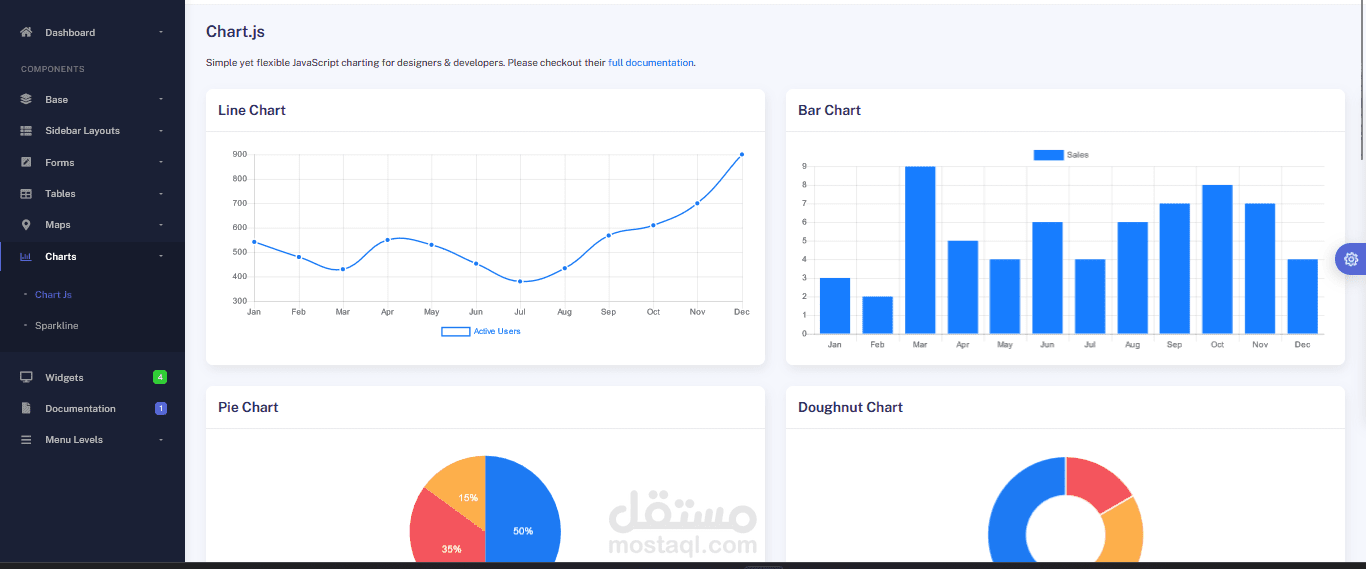Click the Jun bar in Bar Chart

point(1047,278)
